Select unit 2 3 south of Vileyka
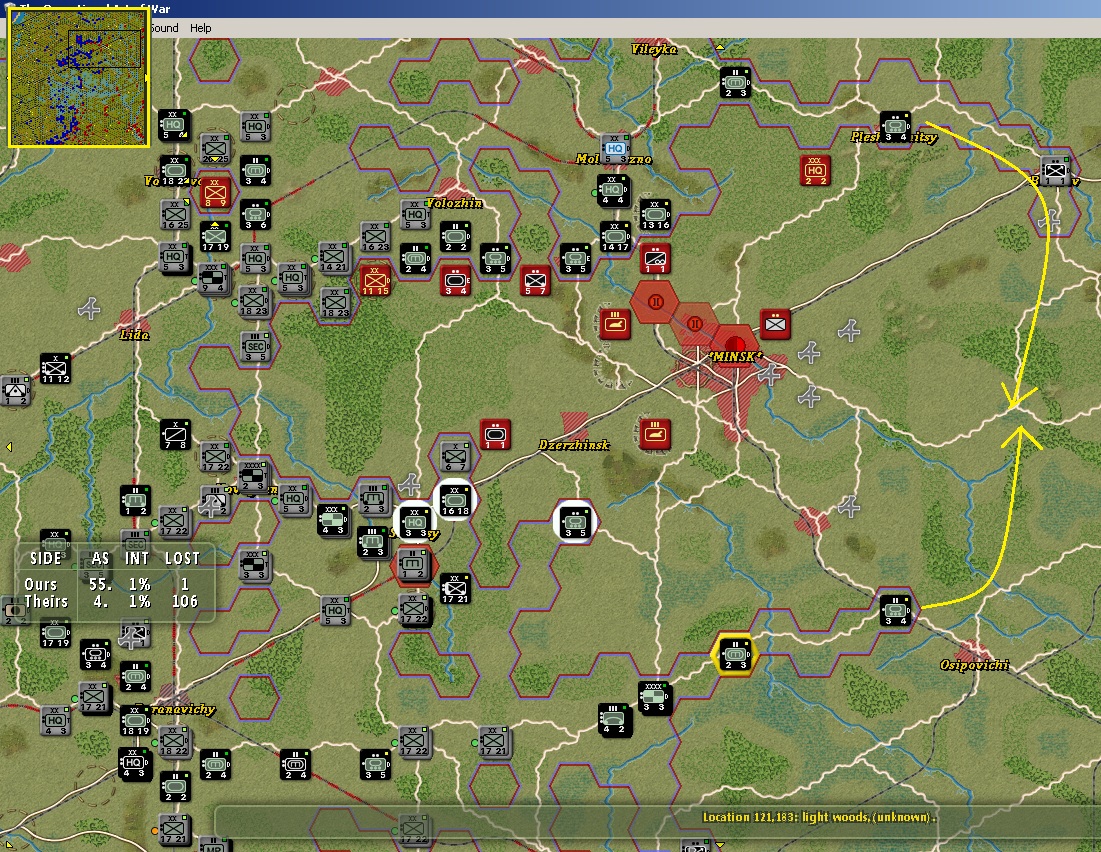 pos(735,83)
